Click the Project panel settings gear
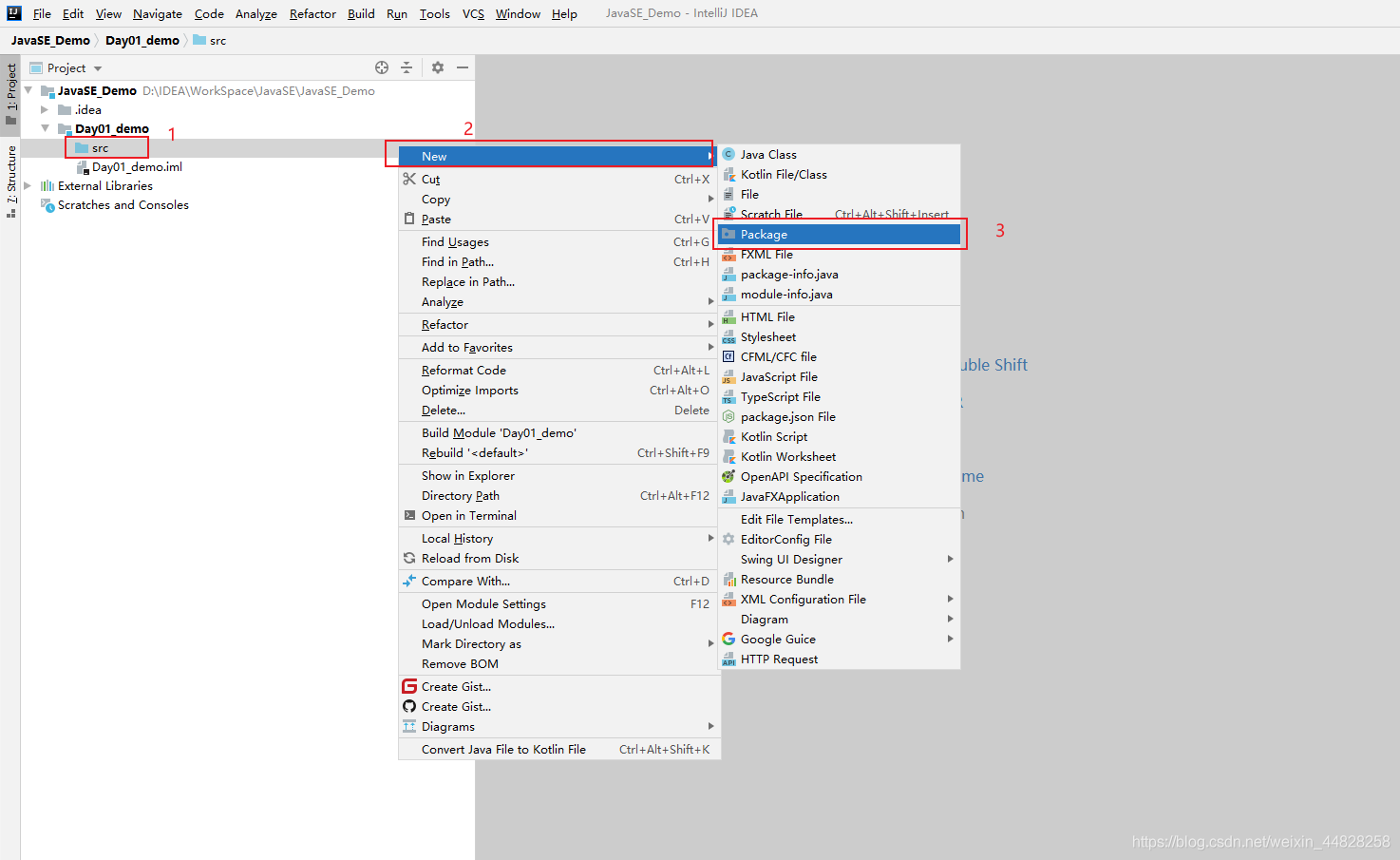 pyautogui.click(x=438, y=67)
